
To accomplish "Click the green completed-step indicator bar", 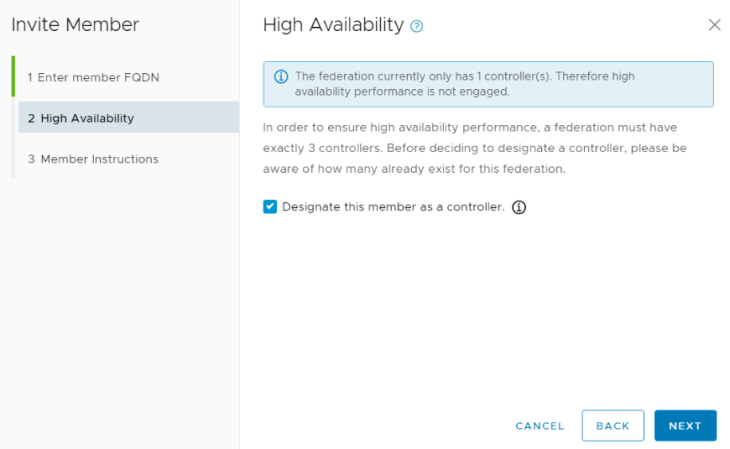I will coord(13,76).
